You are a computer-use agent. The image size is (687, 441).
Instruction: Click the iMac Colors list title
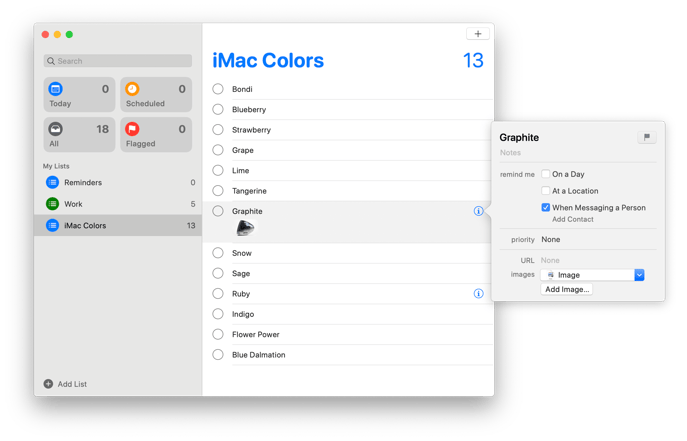268,60
